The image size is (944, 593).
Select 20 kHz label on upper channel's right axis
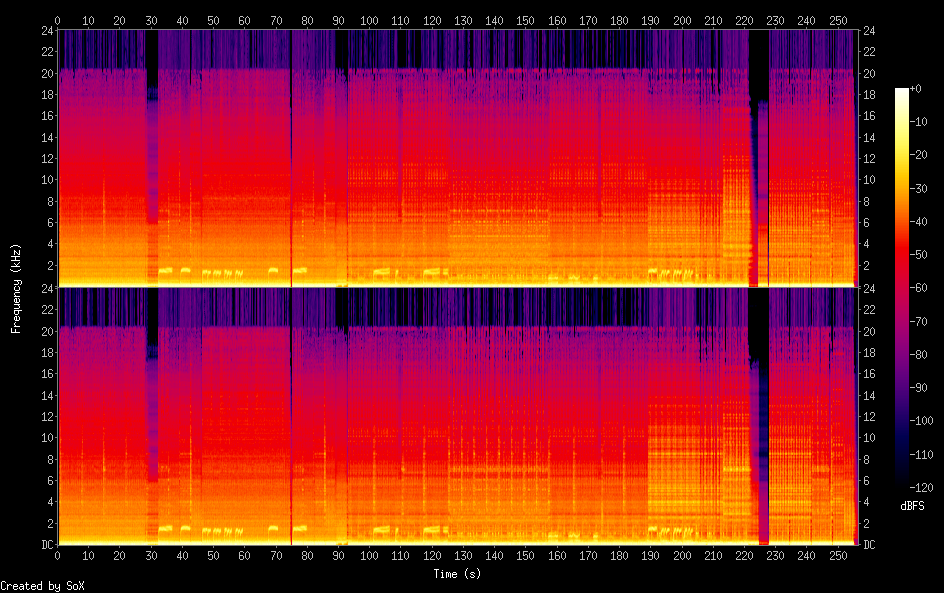869,74
